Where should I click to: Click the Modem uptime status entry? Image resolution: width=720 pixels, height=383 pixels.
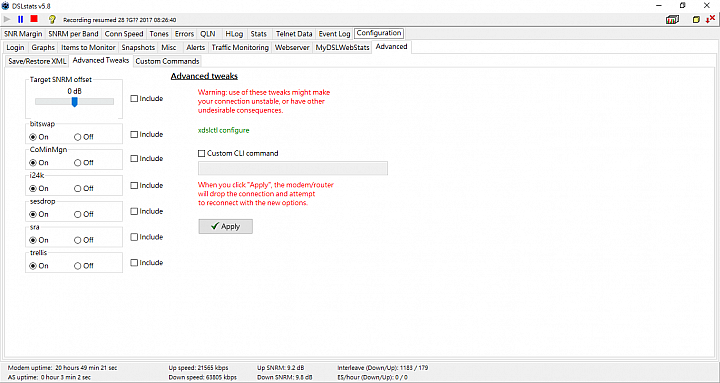coord(62,368)
